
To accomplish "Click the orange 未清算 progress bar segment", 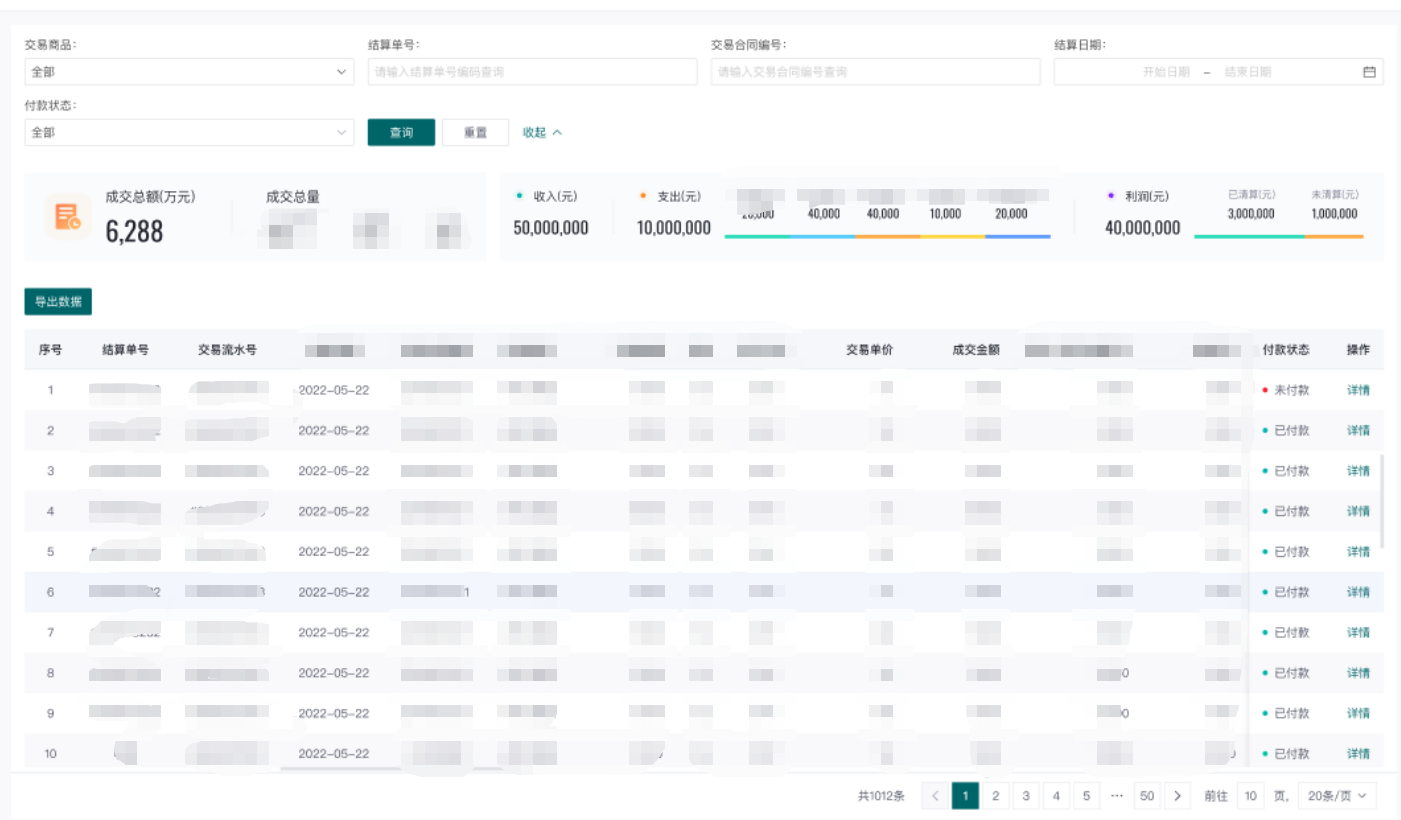I will click(1334, 237).
